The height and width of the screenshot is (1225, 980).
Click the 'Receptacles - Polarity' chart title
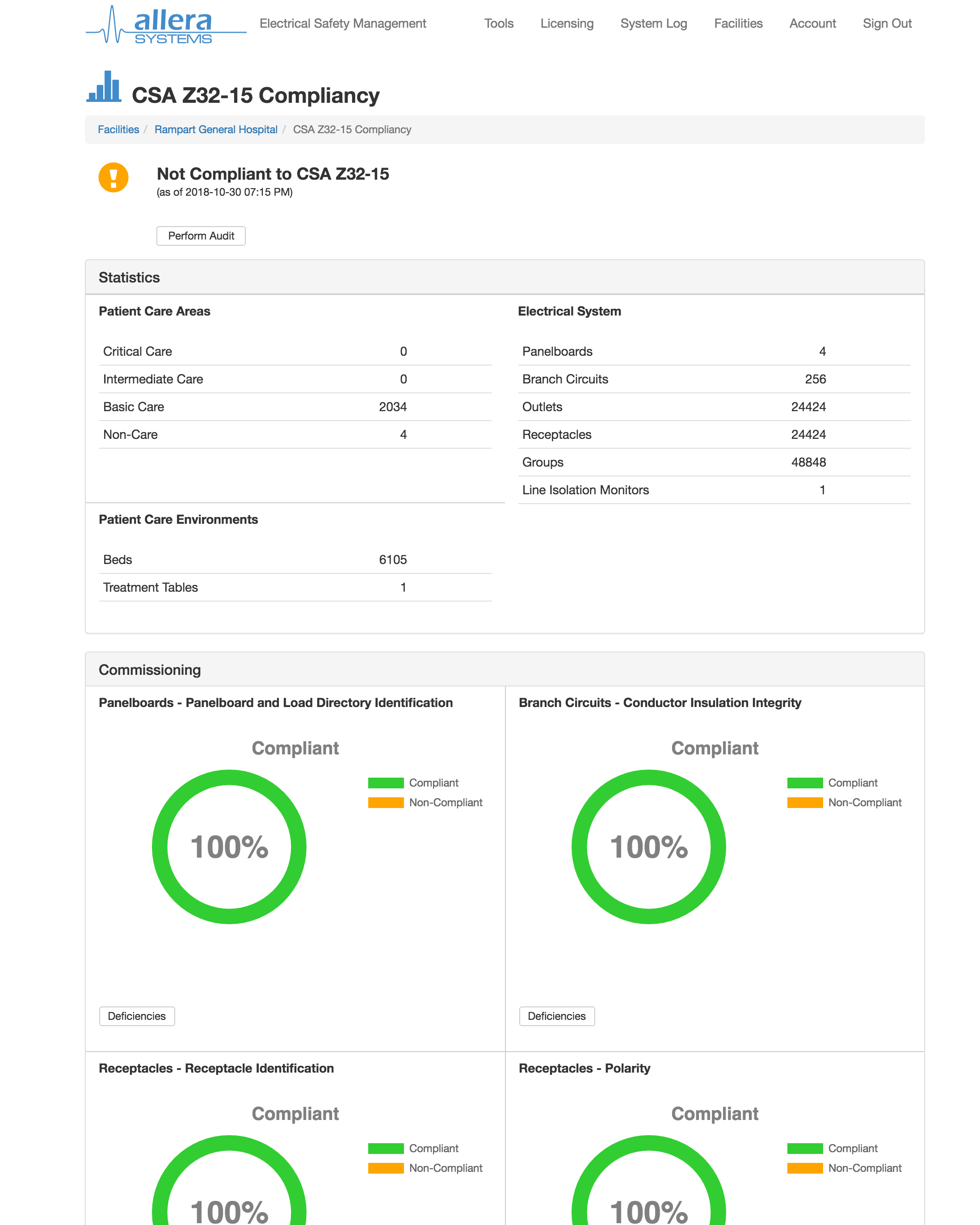(584, 1068)
